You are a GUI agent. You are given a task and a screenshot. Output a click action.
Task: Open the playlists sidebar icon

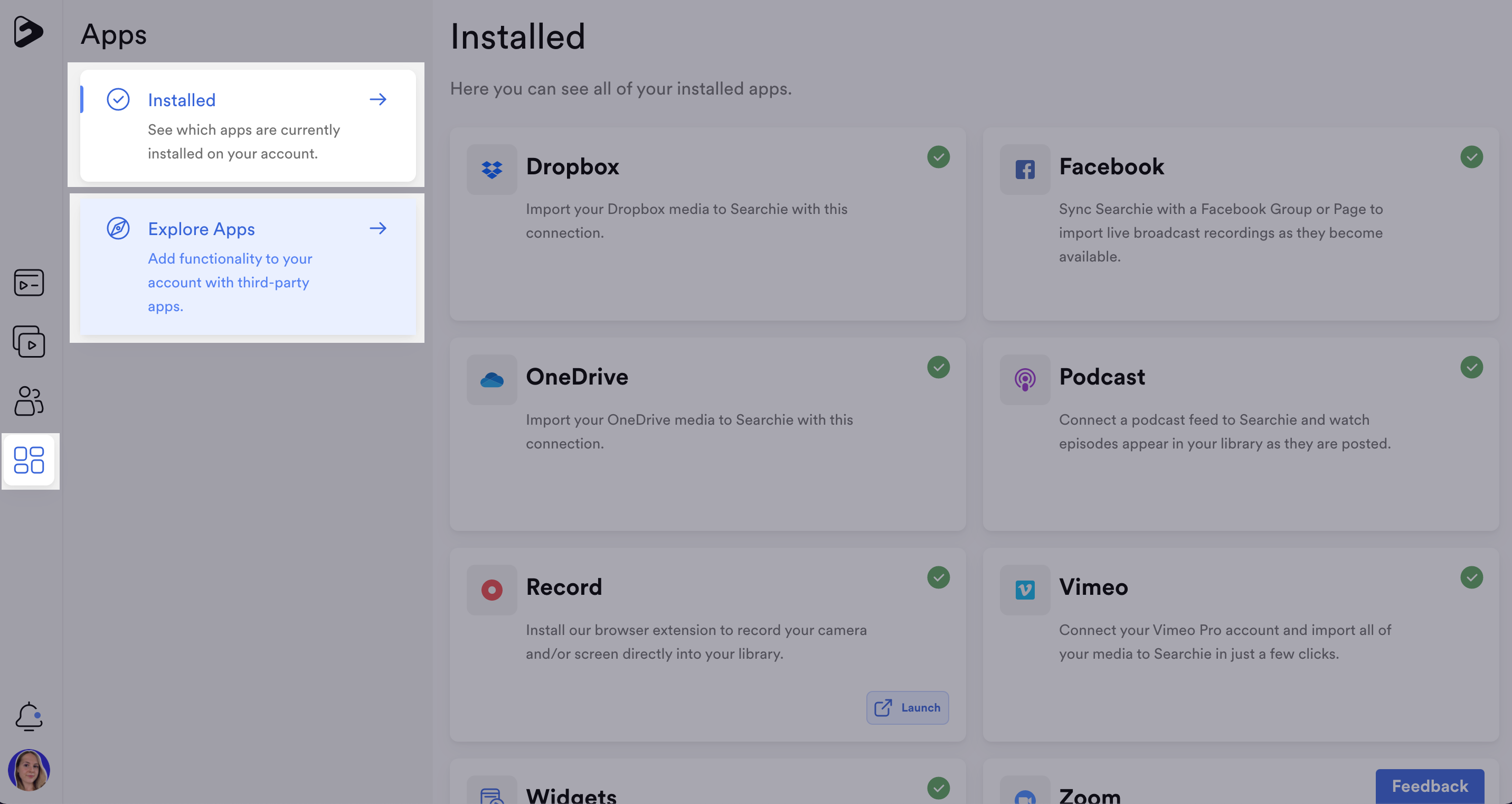coord(29,342)
